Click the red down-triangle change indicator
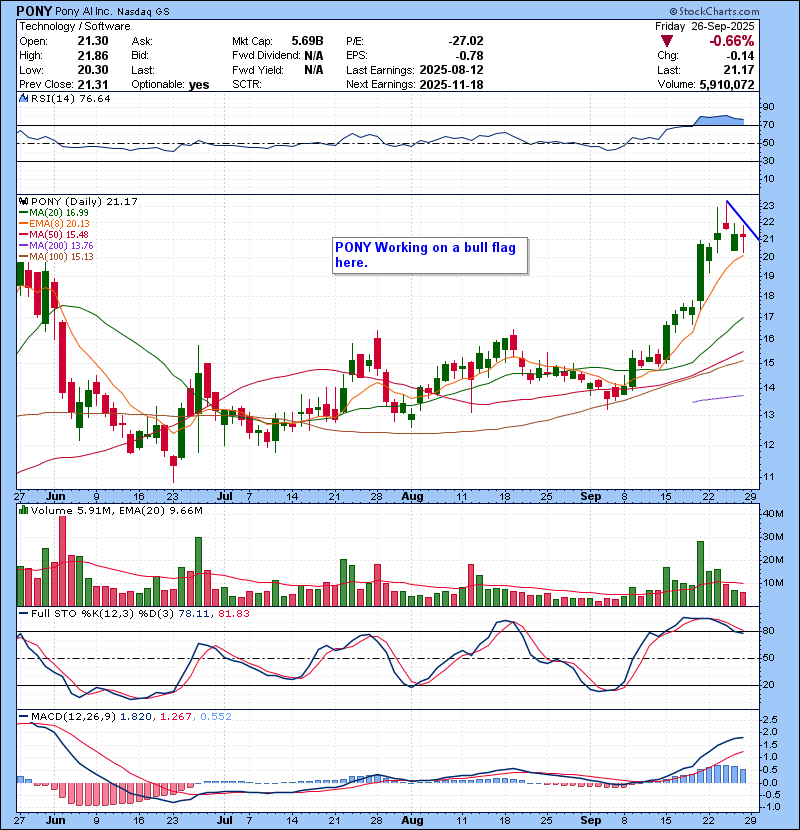 click(667, 41)
